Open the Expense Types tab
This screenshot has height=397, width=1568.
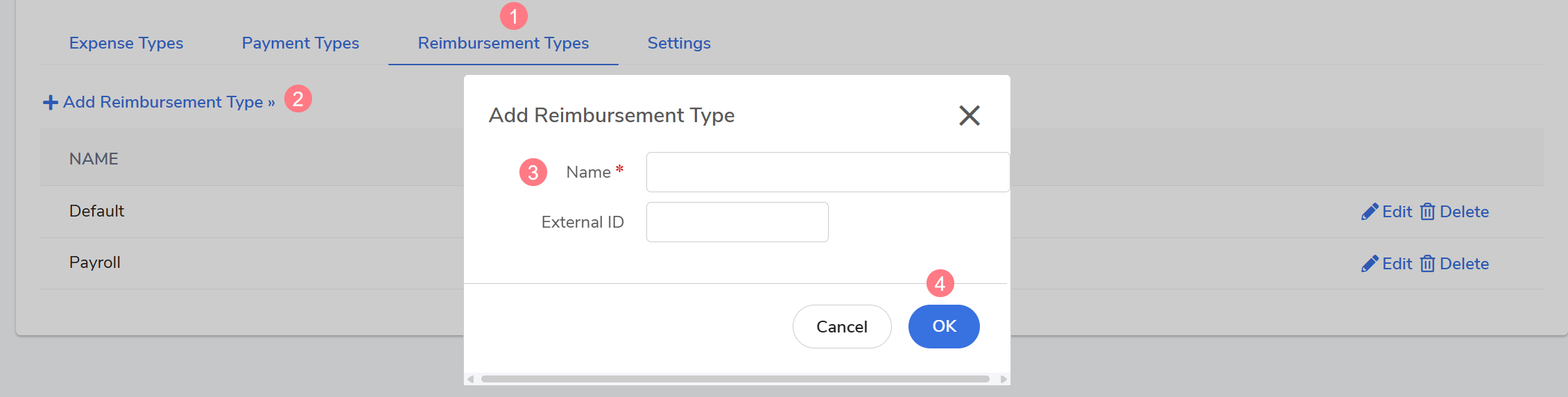[126, 43]
